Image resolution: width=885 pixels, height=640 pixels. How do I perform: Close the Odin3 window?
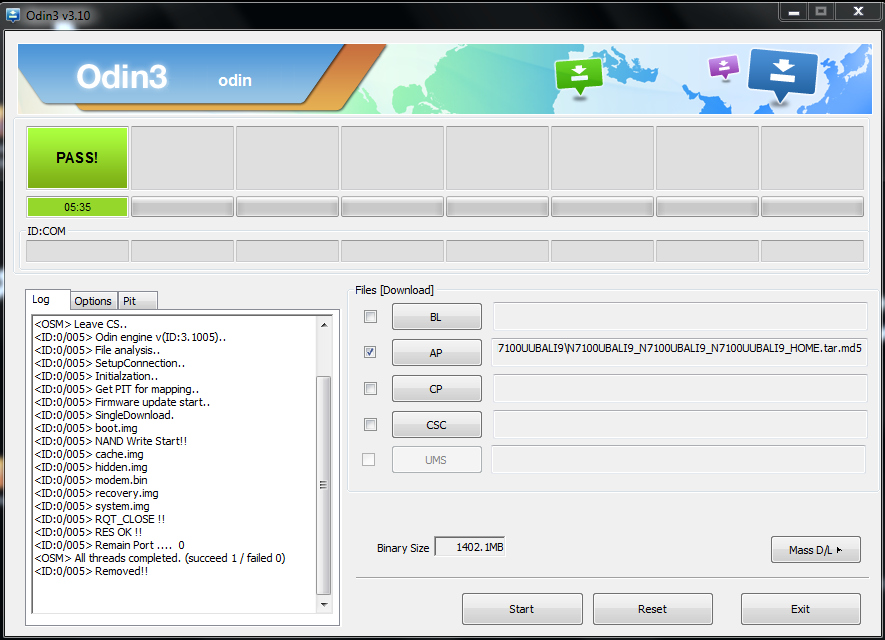tap(858, 12)
